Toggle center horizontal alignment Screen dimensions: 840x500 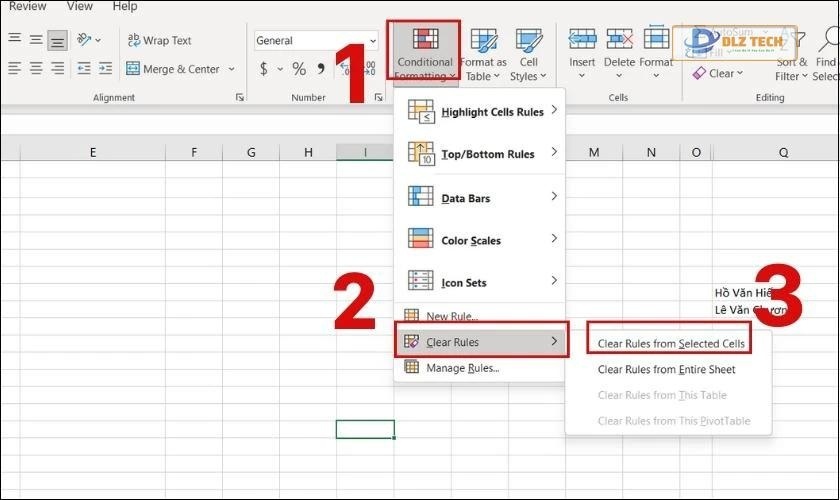37,69
